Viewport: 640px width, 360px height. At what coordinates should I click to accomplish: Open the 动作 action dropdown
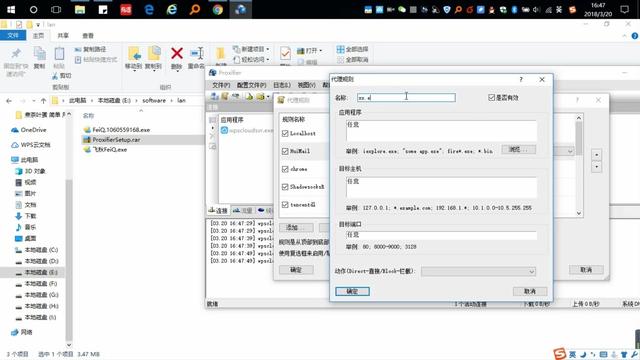pyautogui.click(x=478, y=271)
